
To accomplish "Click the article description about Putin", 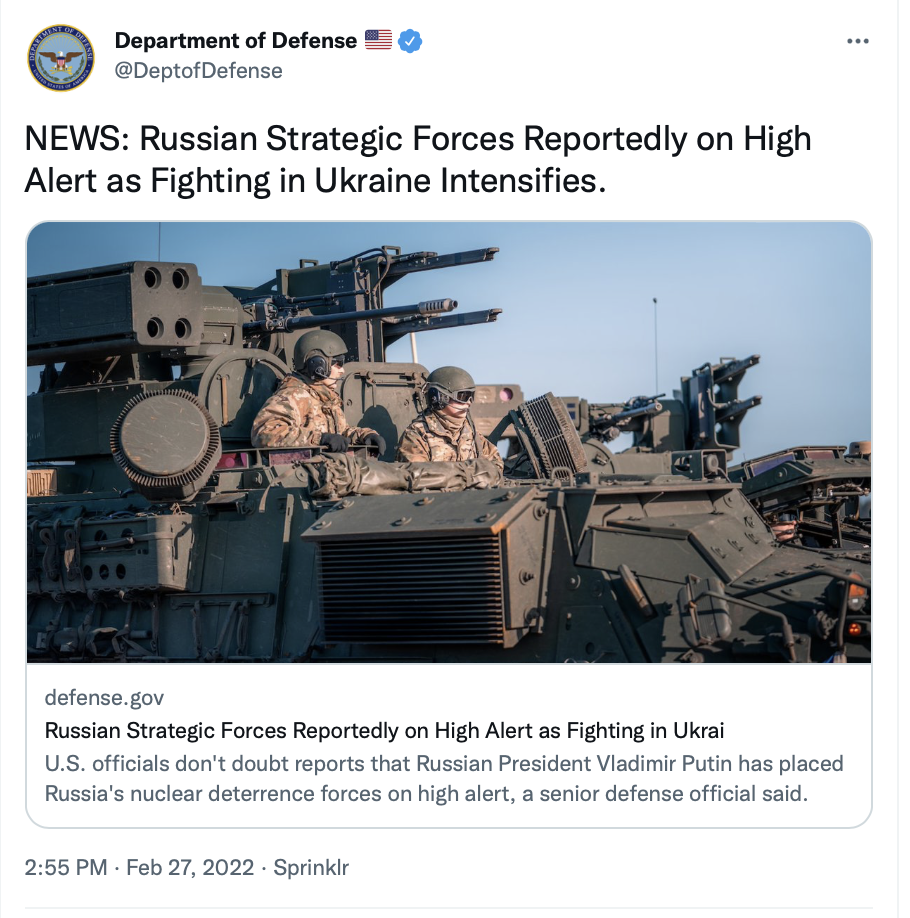I will tap(444, 779).
